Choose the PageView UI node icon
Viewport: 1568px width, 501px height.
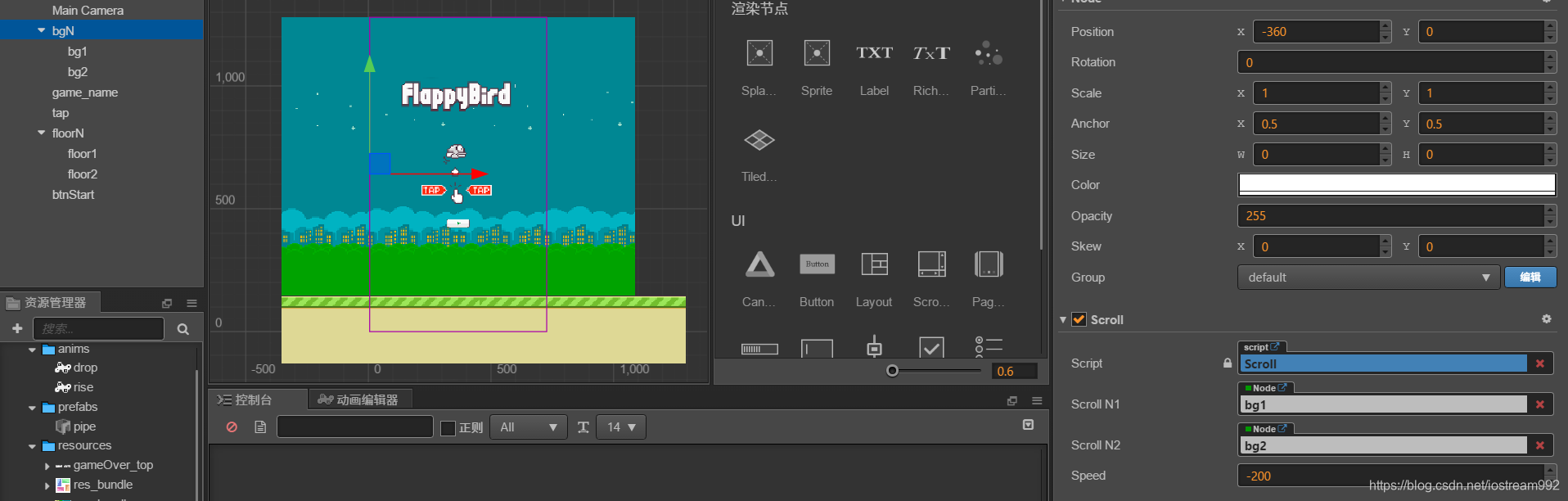989,264
